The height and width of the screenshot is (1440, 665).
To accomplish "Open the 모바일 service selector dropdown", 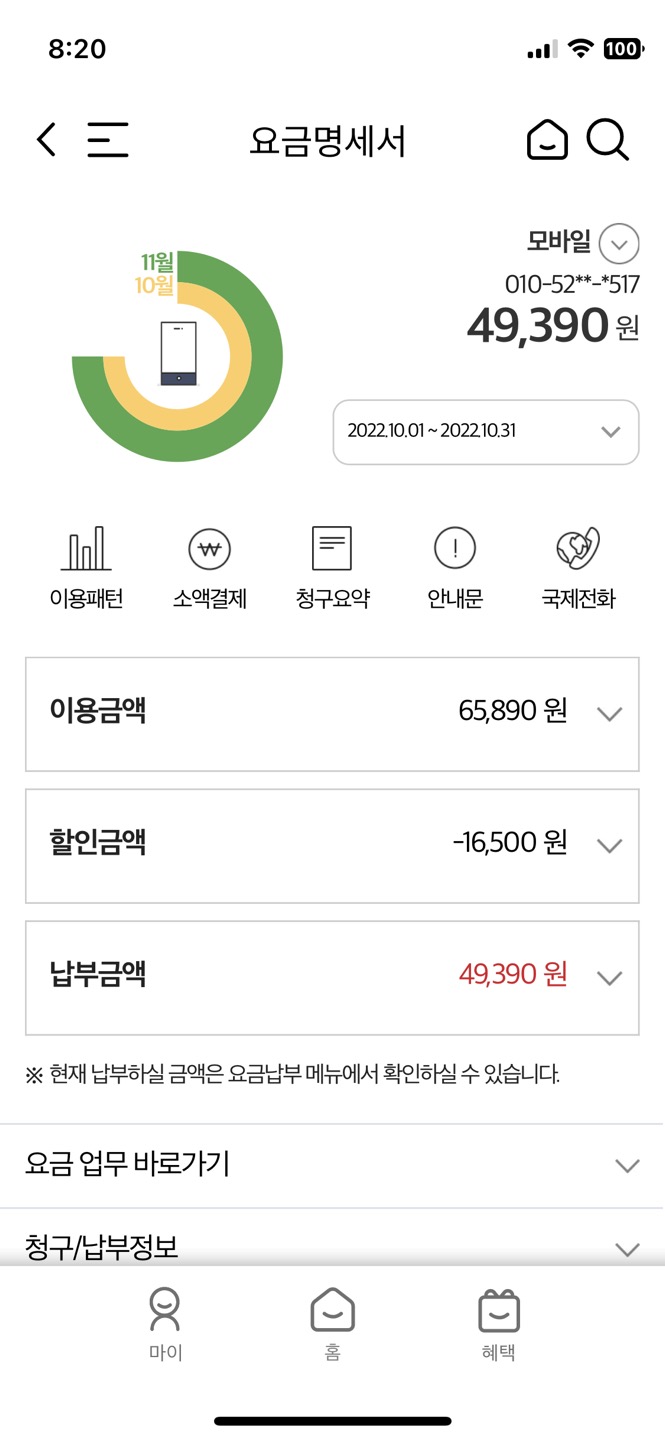I will coord(619,244).
